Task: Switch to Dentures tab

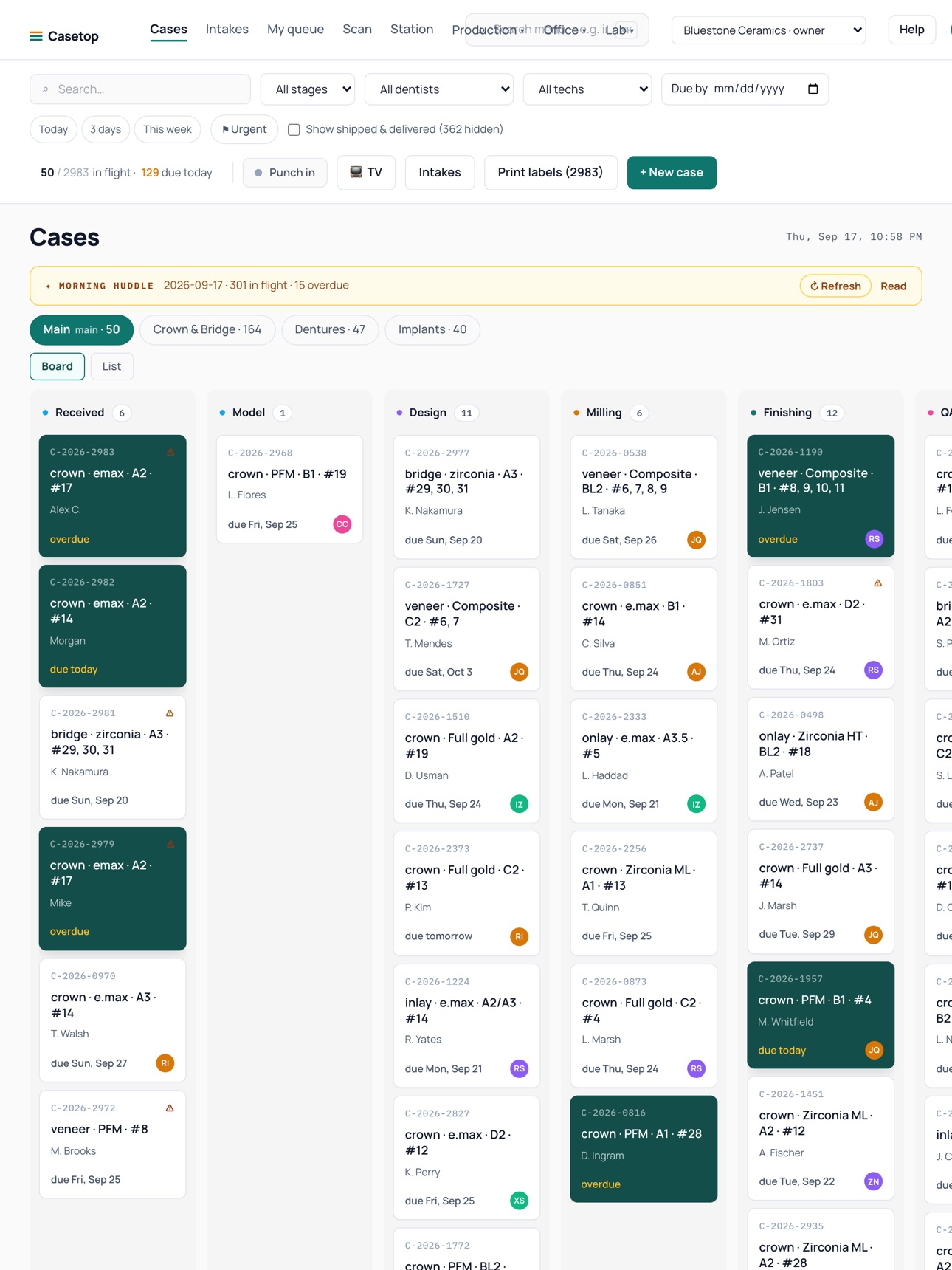Action: (330, 329)
